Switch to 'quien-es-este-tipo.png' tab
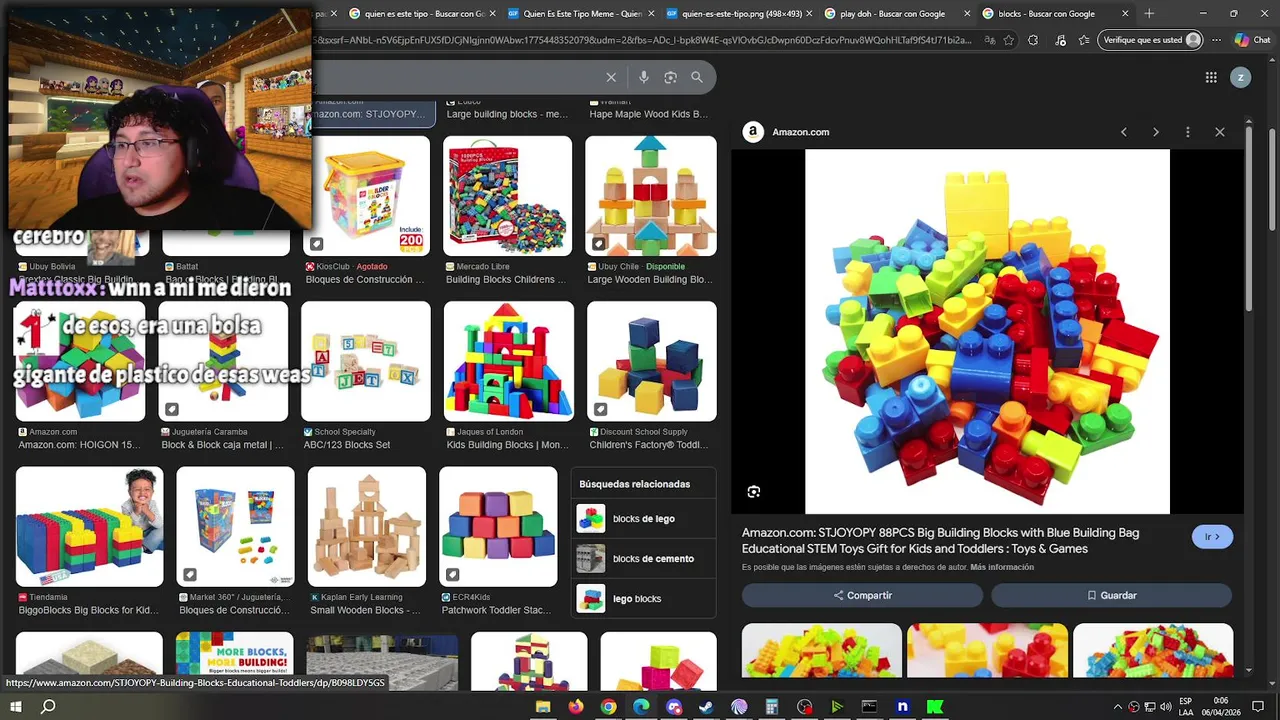Screen dimensions: 1280x720 point(738,14)
